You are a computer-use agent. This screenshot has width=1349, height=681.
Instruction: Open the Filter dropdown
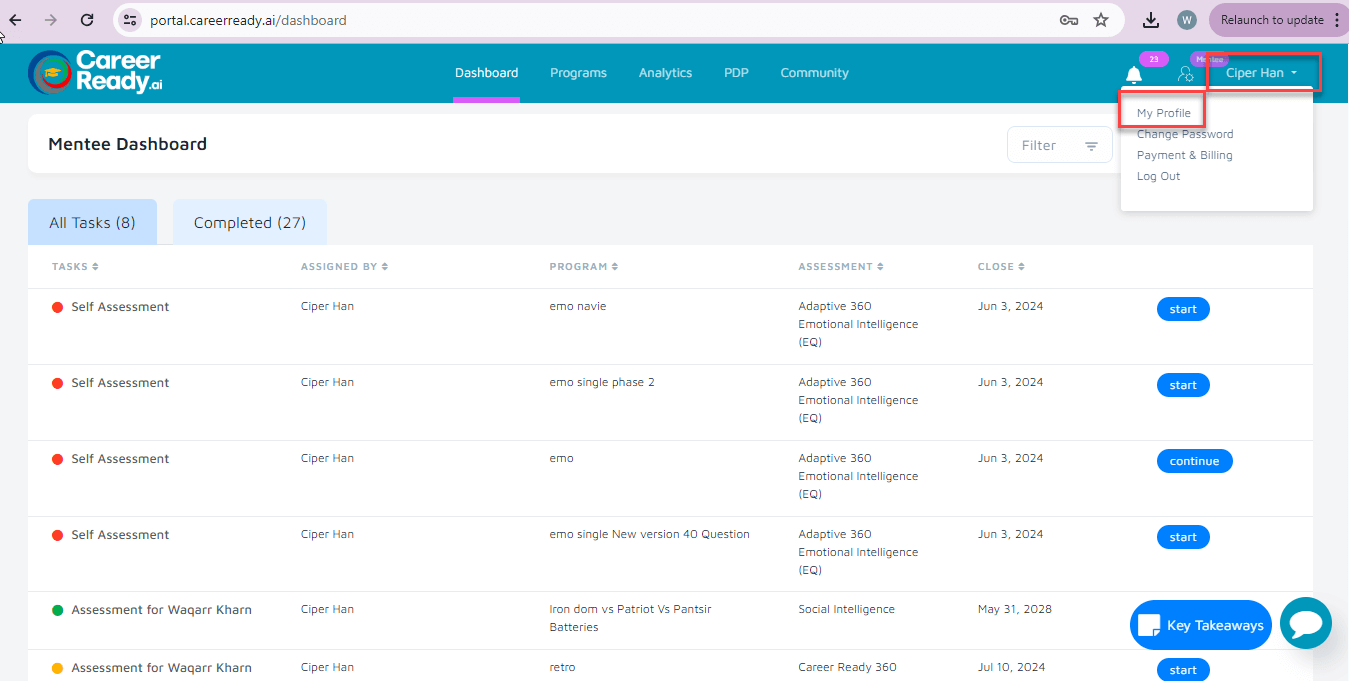pyautogui.click(x=1059, y=146)
